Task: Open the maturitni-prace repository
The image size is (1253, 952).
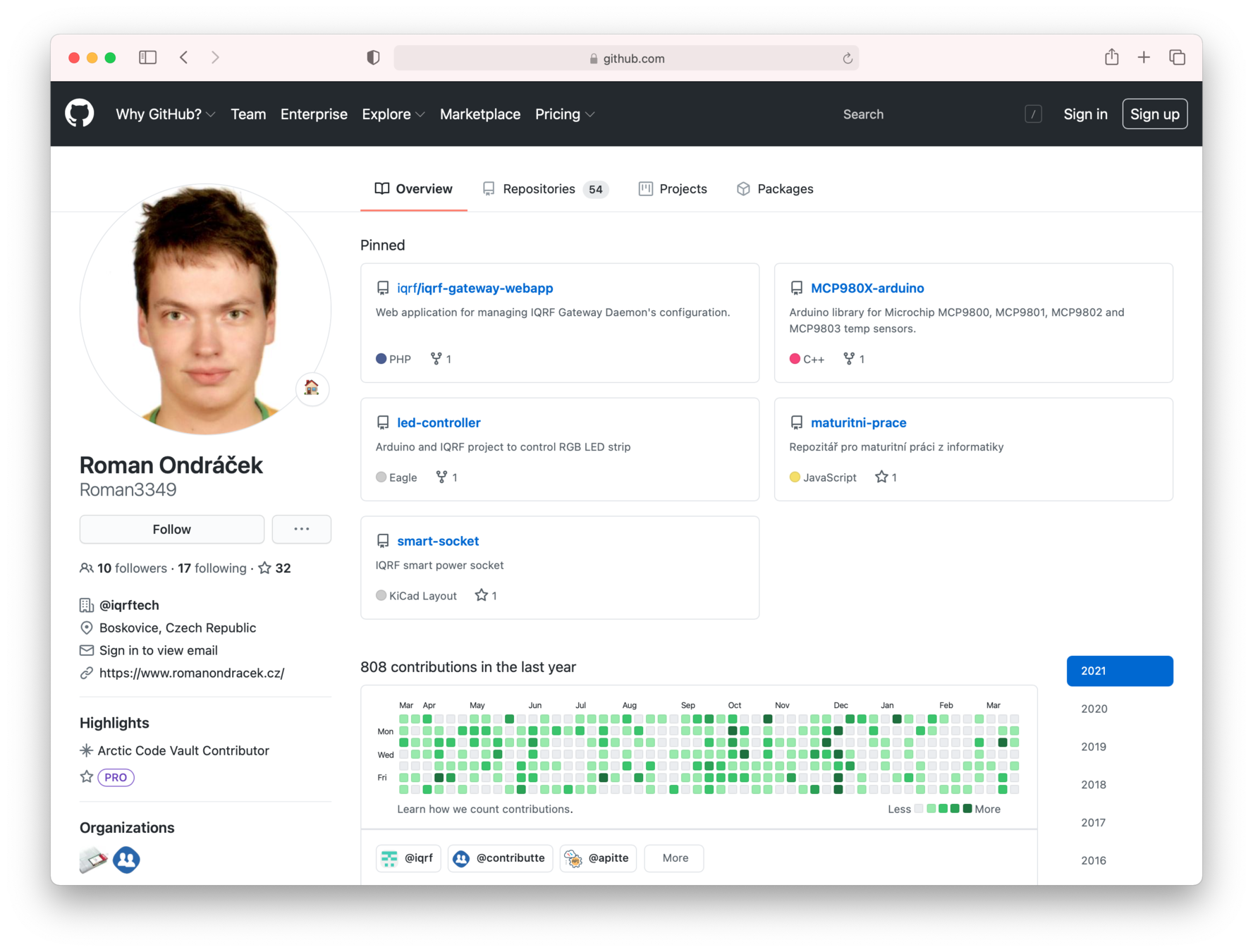Action: [858, 422]
